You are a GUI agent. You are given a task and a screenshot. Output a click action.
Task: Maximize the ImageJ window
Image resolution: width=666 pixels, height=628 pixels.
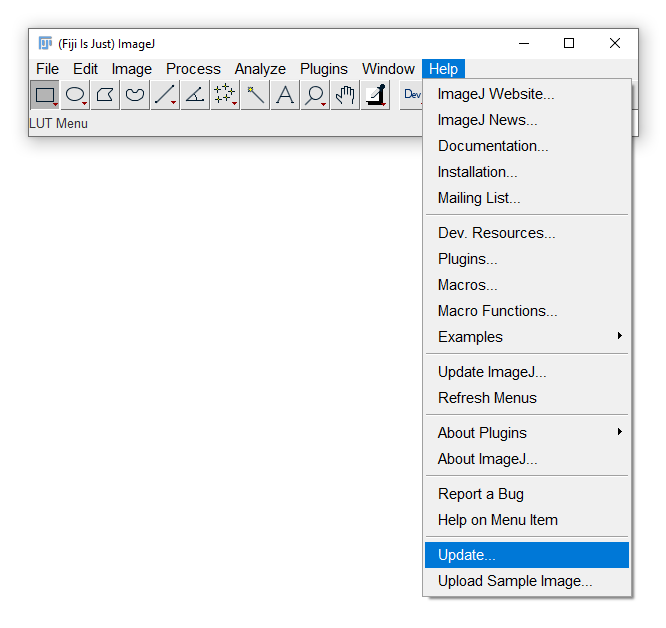(569, 43)
